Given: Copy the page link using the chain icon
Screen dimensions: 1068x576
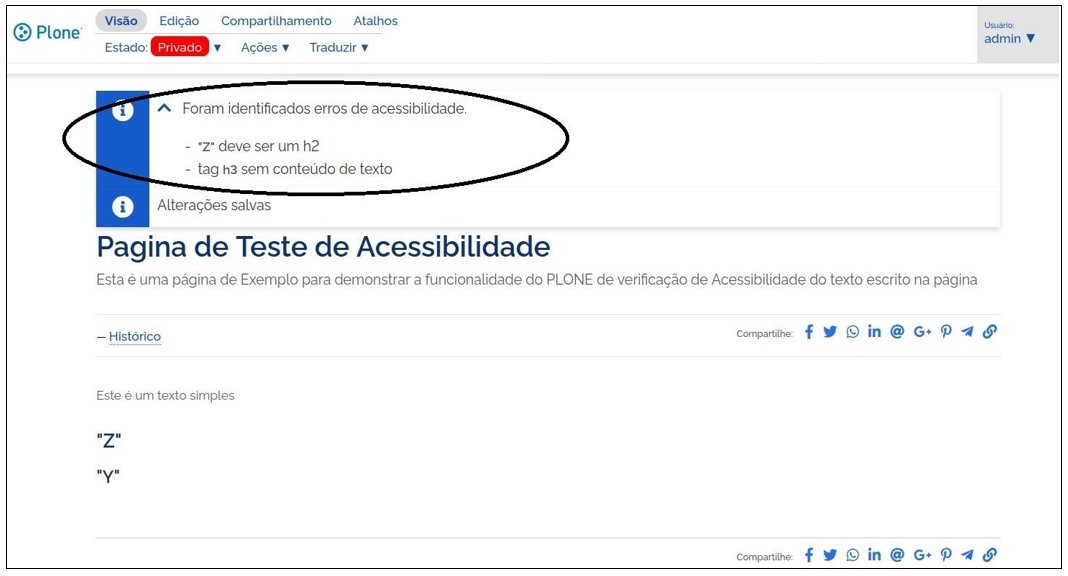Looking at the screenshot, I should pos(990,331).
